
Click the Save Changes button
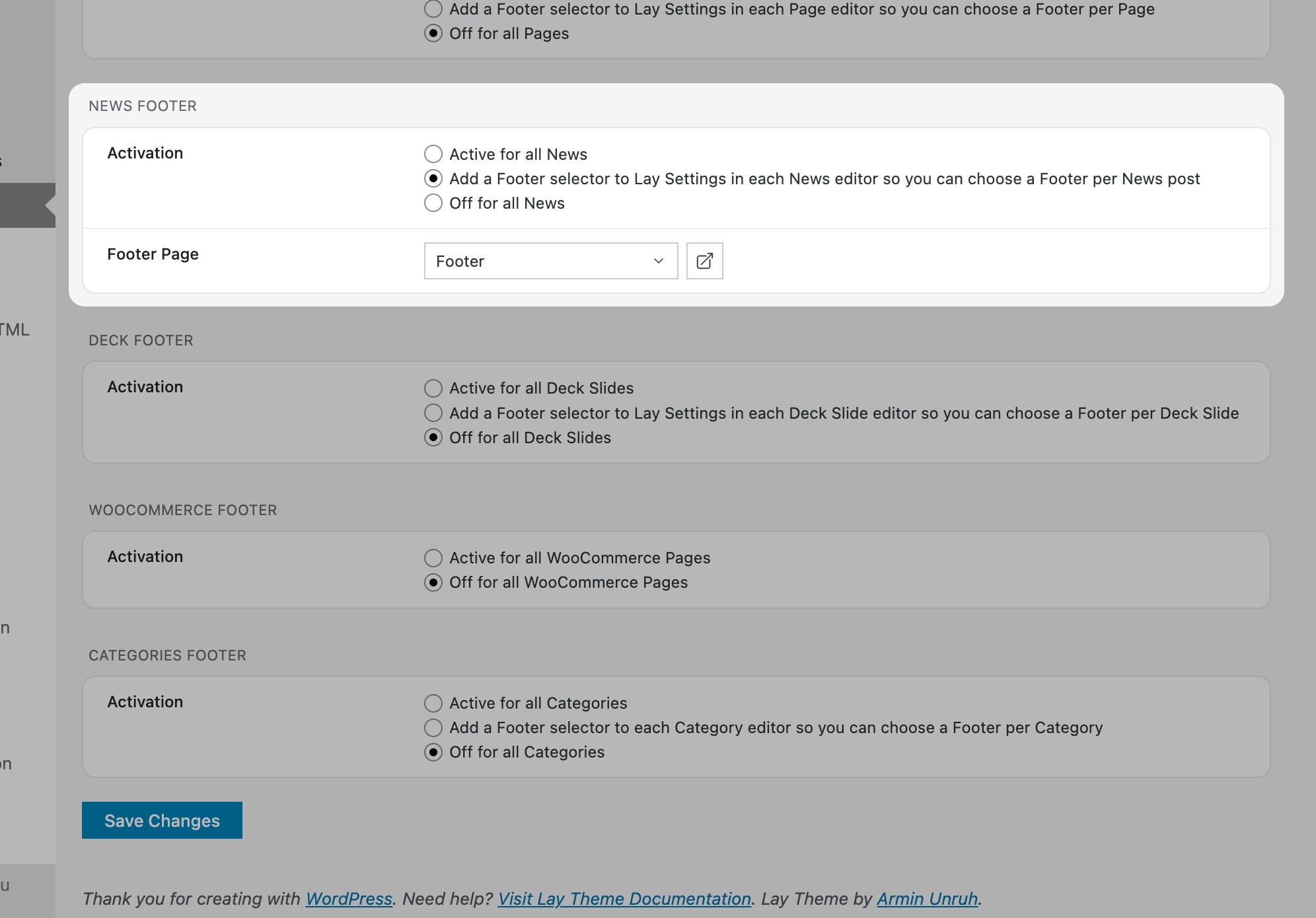pyautogui.click(x=162, y=820)
